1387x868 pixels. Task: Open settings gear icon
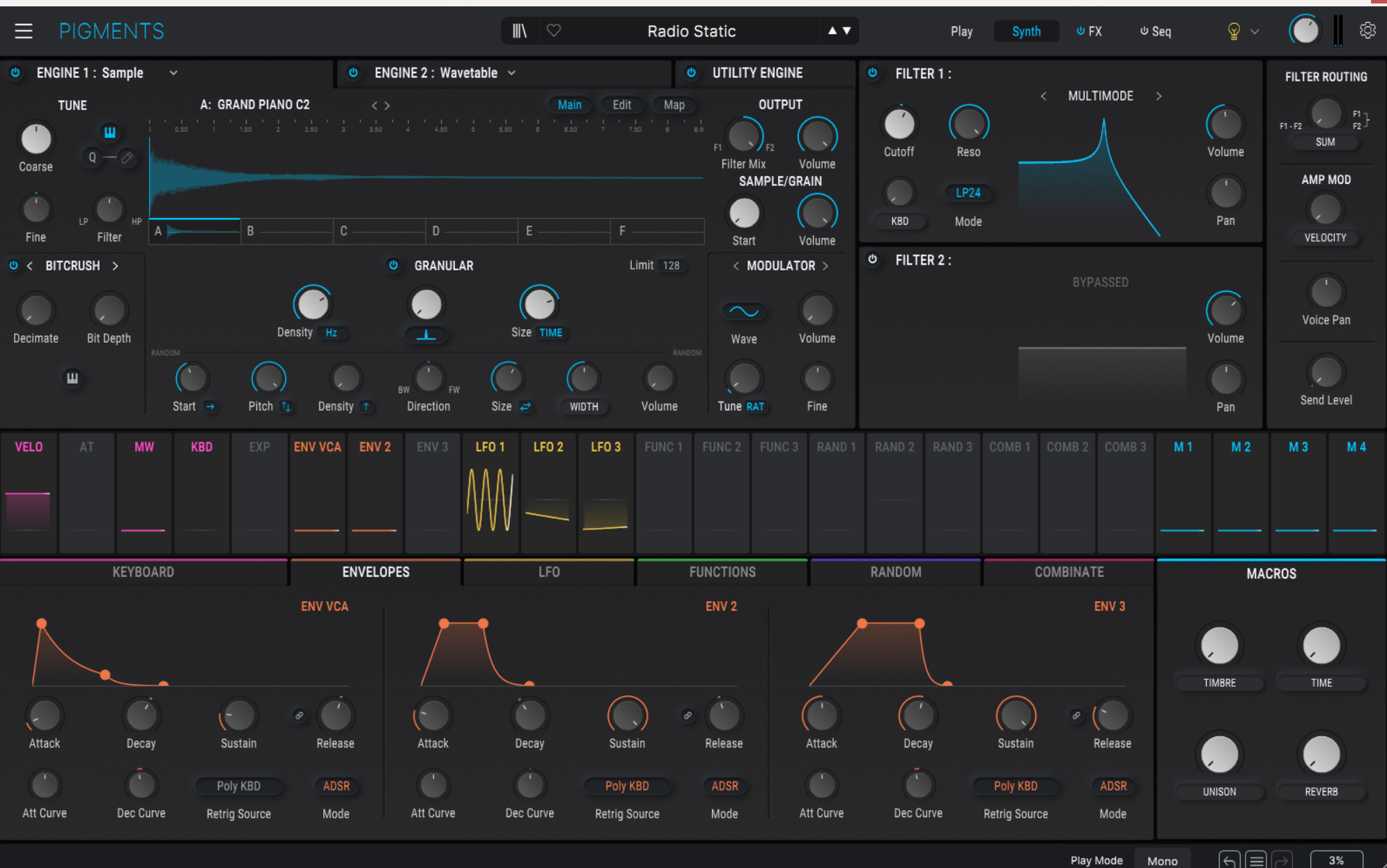pos(1367,31)
